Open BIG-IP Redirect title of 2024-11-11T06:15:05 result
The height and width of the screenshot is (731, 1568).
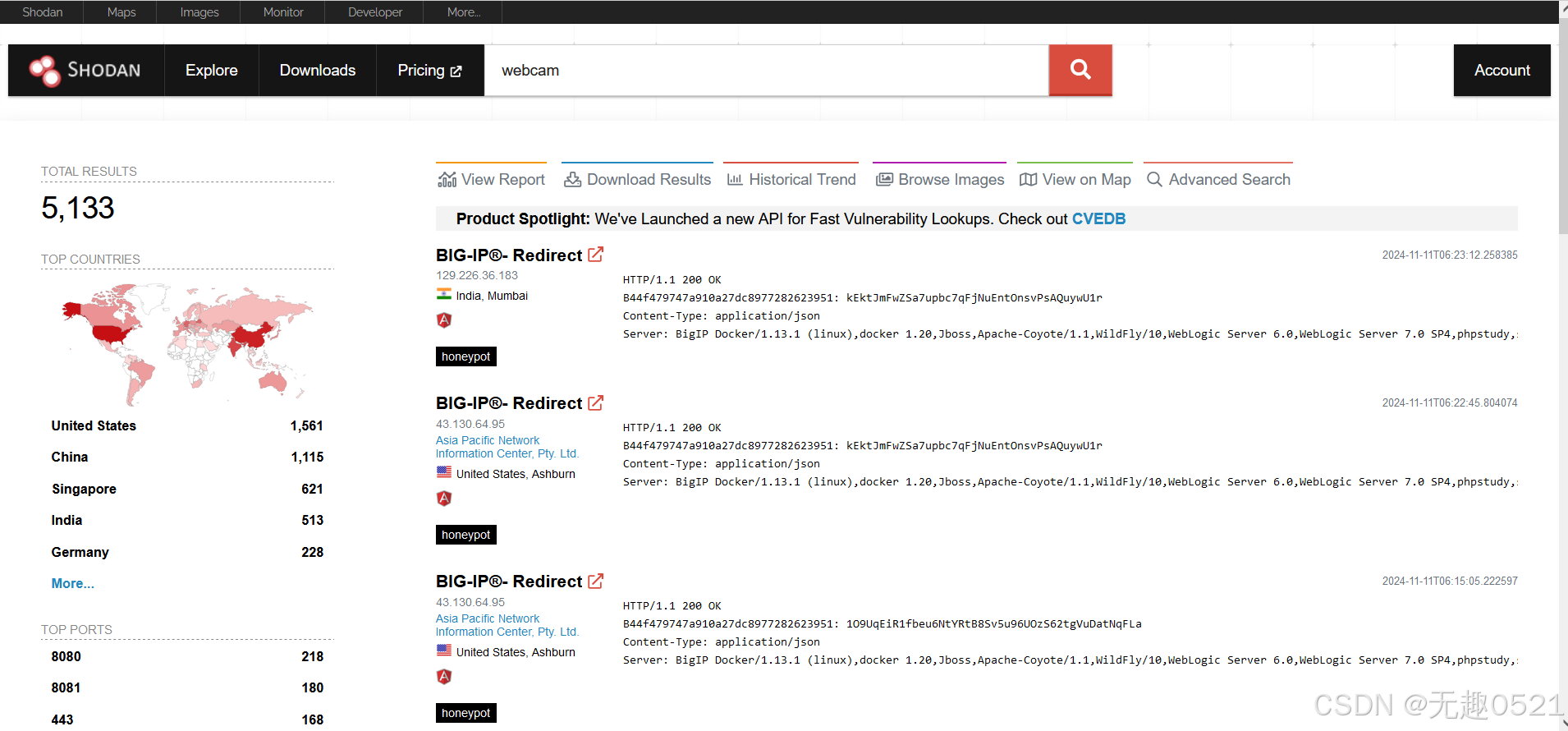[x=509, y=582]
